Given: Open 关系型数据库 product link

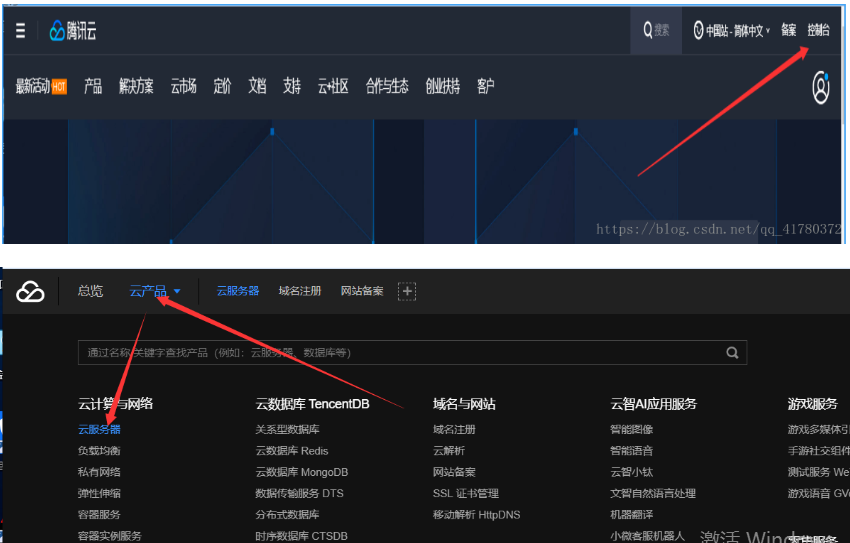Looking at the screenshot, I should pos(287,430).
